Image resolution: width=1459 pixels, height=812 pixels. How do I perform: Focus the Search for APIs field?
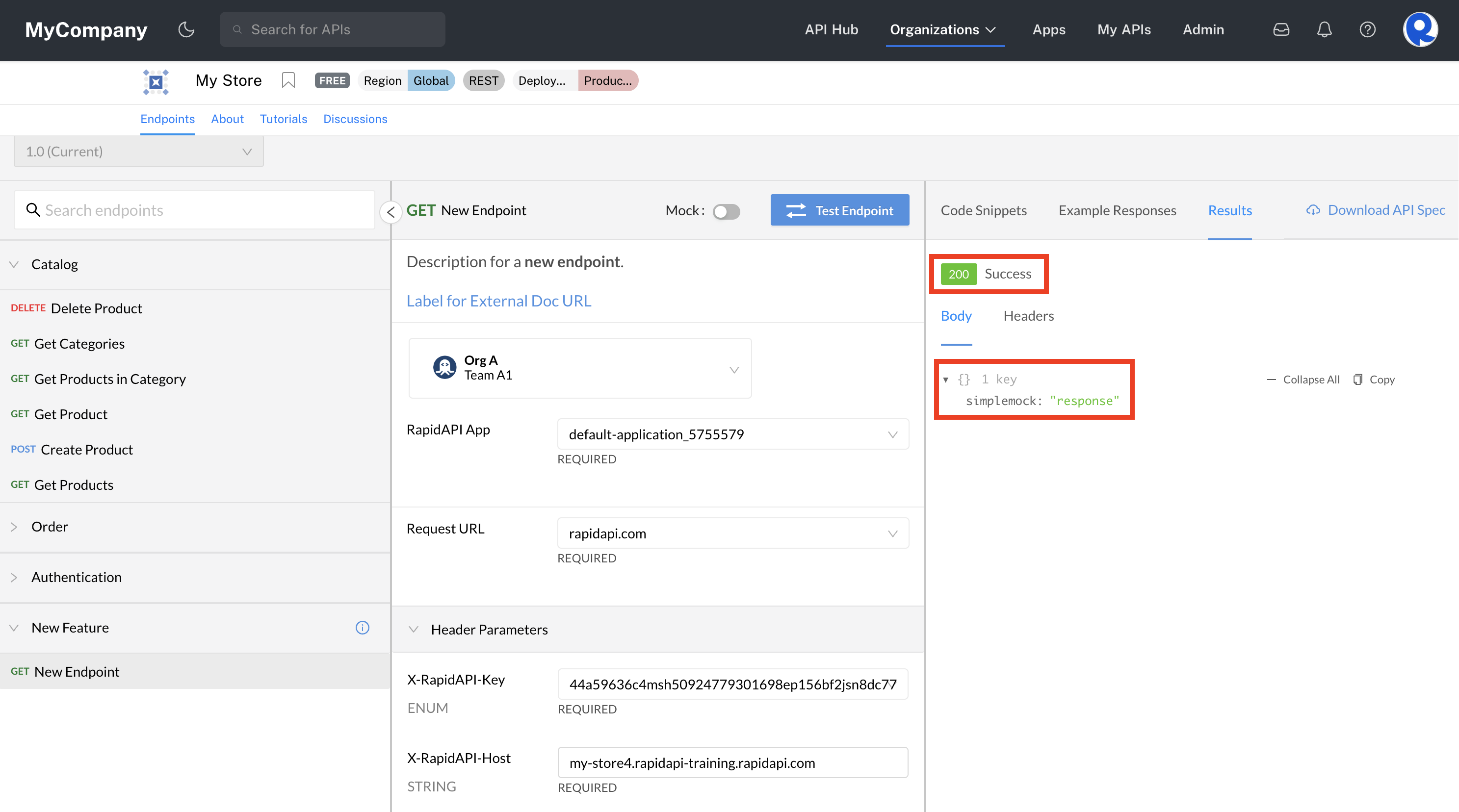pyautogui.click(x=333, y=29)
